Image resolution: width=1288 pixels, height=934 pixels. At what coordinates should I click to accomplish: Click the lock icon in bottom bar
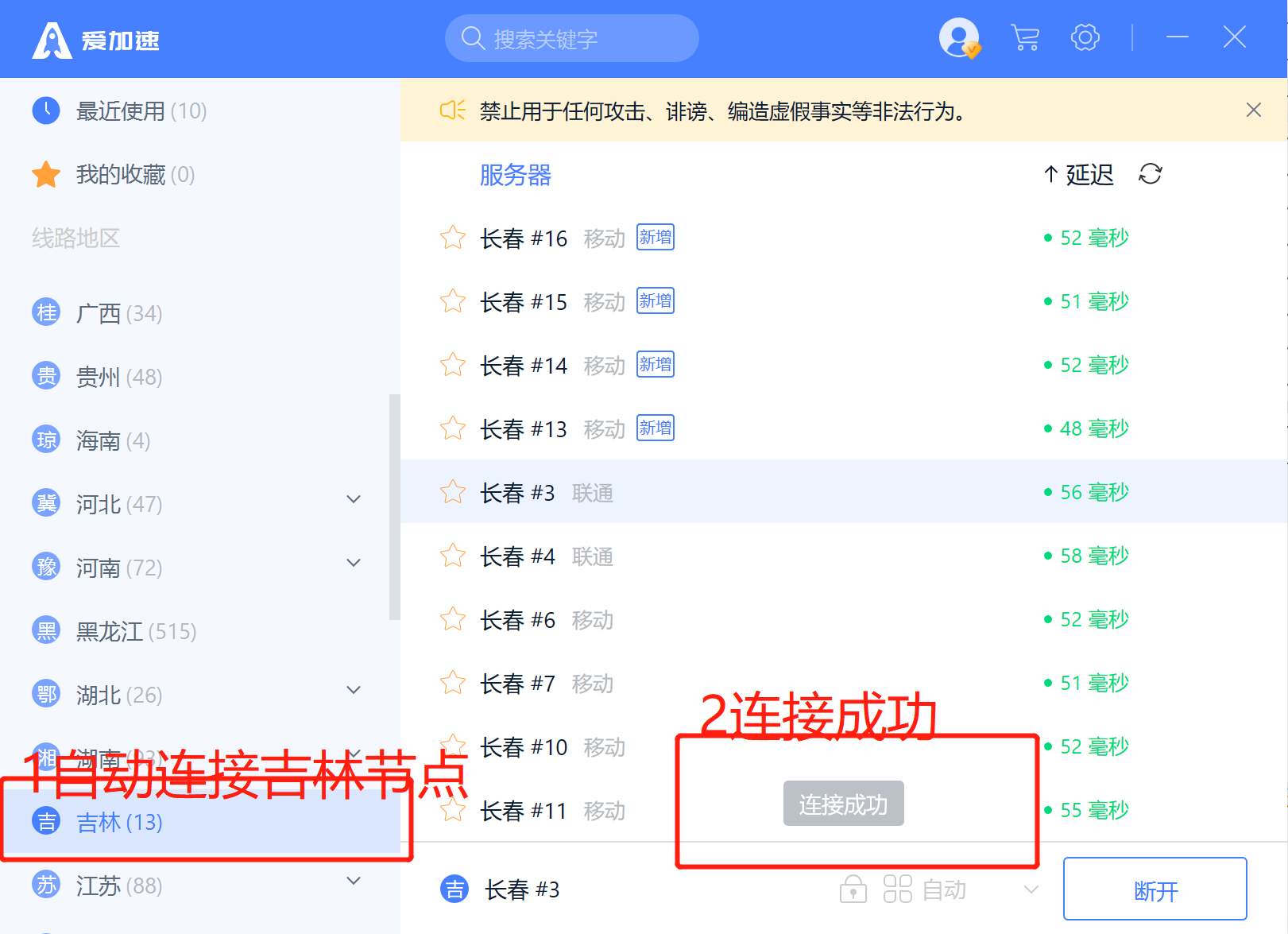[x=853, y=889]
